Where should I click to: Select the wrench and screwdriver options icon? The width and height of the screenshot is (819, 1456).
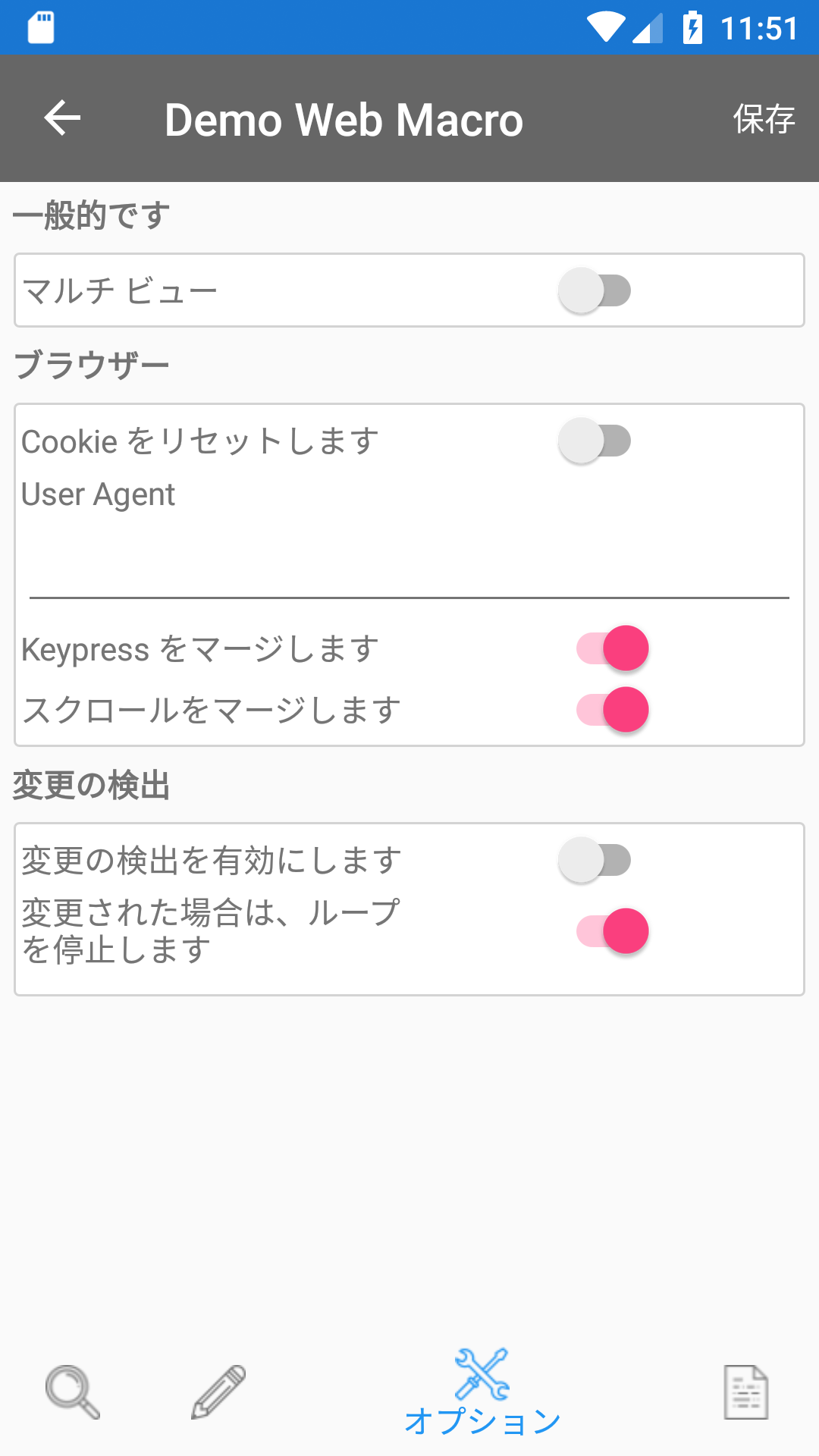point(482,1373)
